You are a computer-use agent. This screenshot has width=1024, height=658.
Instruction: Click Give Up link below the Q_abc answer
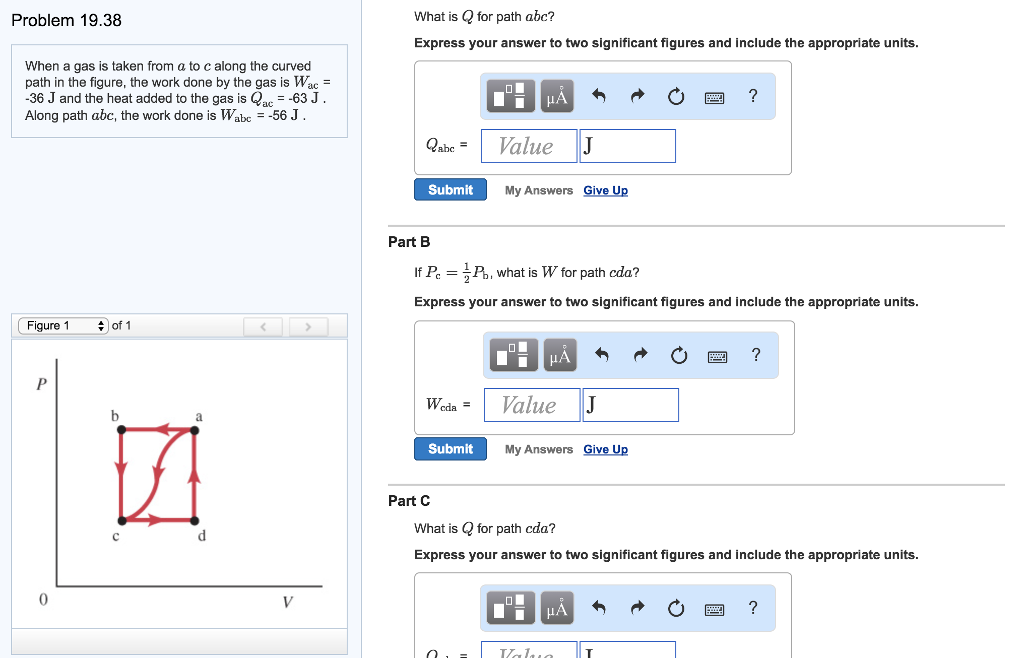606,190
